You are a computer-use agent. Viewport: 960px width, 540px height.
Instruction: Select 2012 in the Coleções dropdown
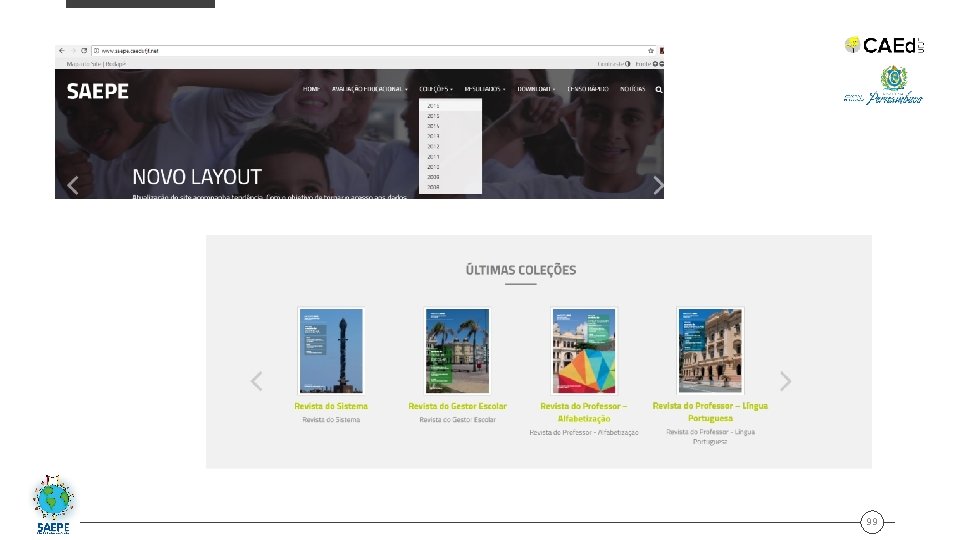[450, 147]
